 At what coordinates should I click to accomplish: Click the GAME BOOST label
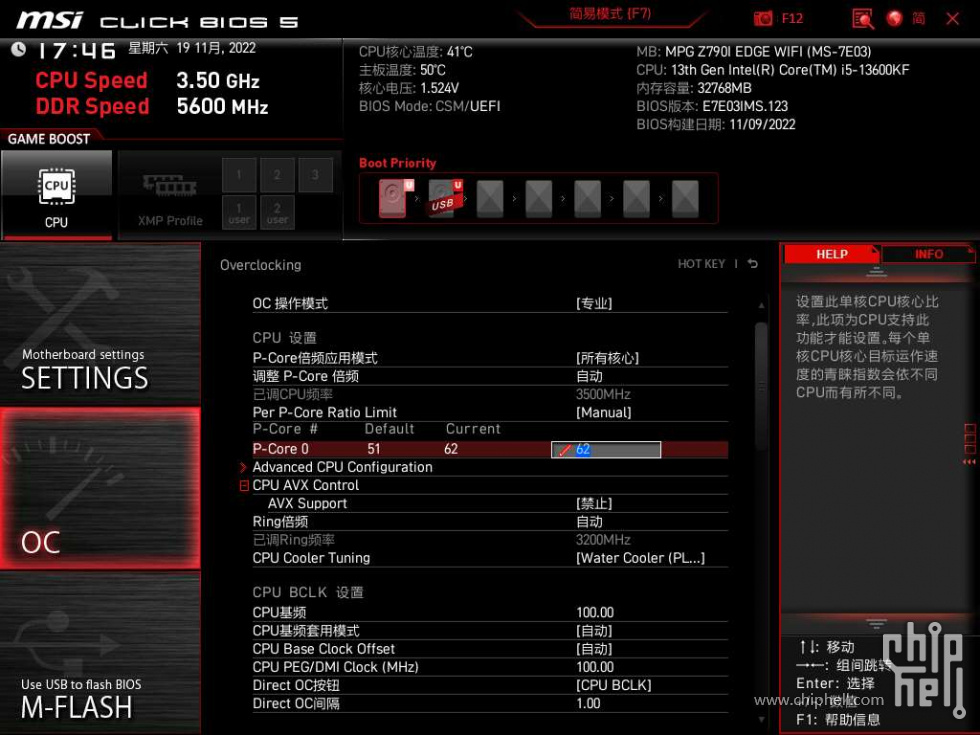[49, 139]
